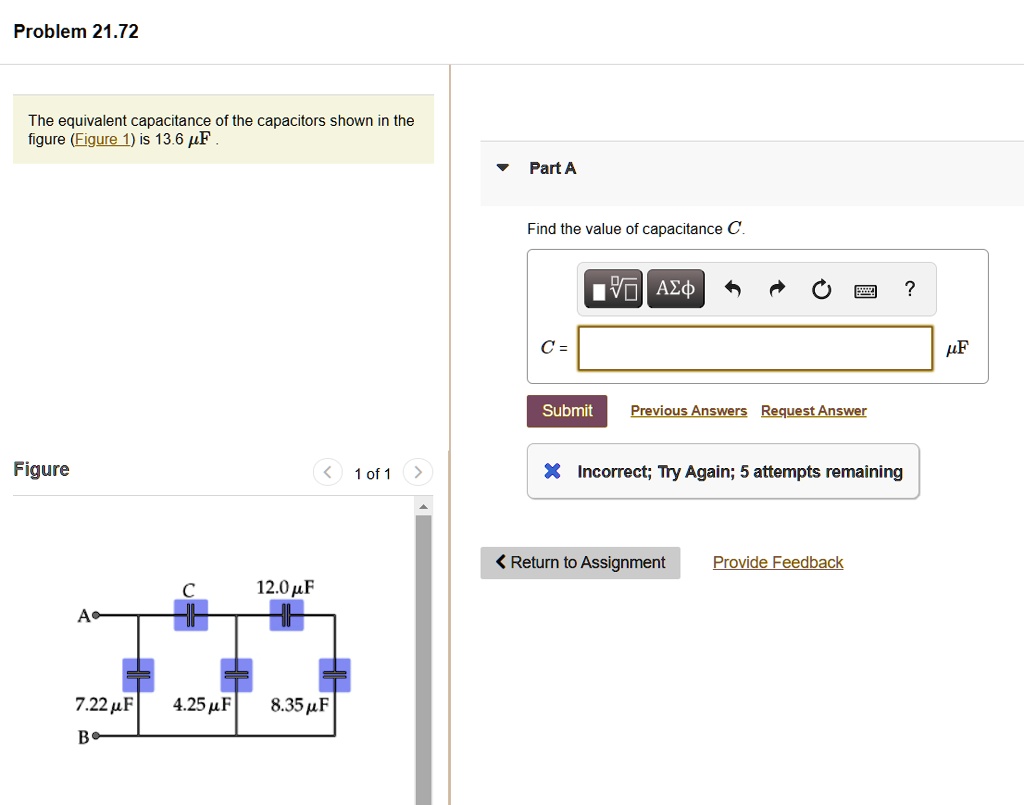
Task: Collapse the Part A section
Action: pyautogui.click(x=501, y=168)
